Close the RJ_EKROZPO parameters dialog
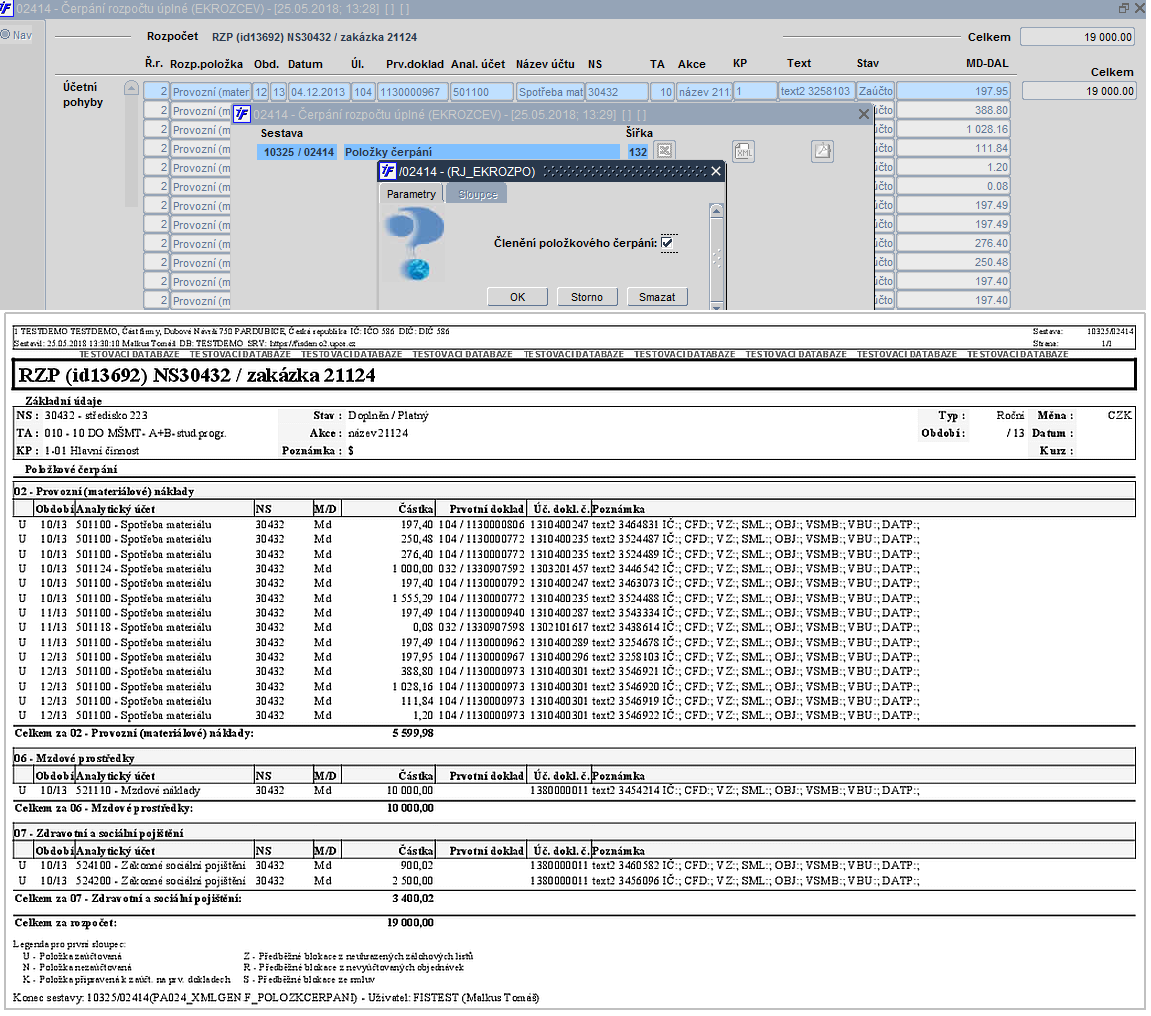1151x1016 pixels. (x=716, y=171)
